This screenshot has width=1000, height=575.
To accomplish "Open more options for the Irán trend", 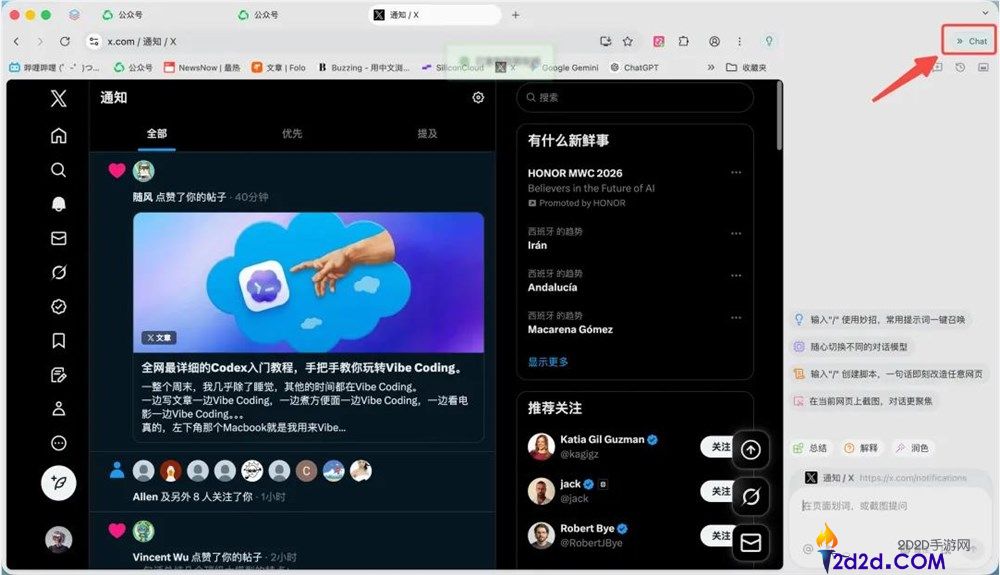I will pyautogui.click(x=736, y=233).
